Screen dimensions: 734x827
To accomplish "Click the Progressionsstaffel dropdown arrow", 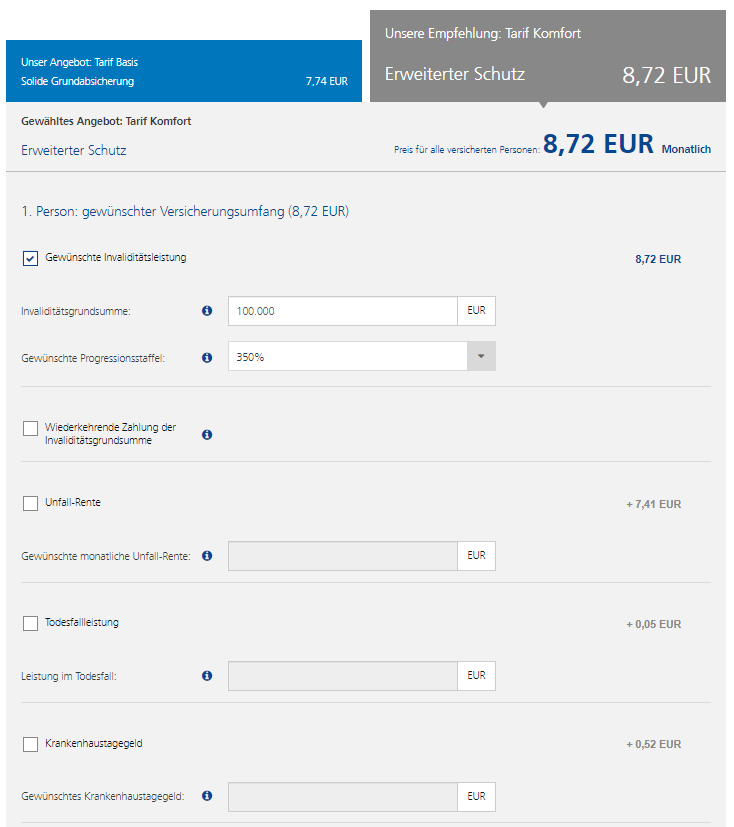I will pyautogui.click(x=481, y=356).
